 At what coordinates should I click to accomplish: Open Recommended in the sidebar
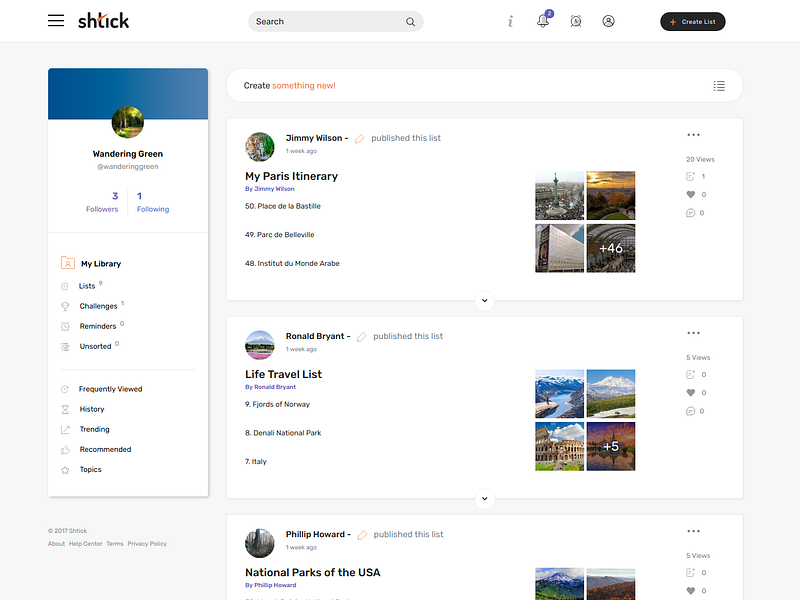click(105, 449)
